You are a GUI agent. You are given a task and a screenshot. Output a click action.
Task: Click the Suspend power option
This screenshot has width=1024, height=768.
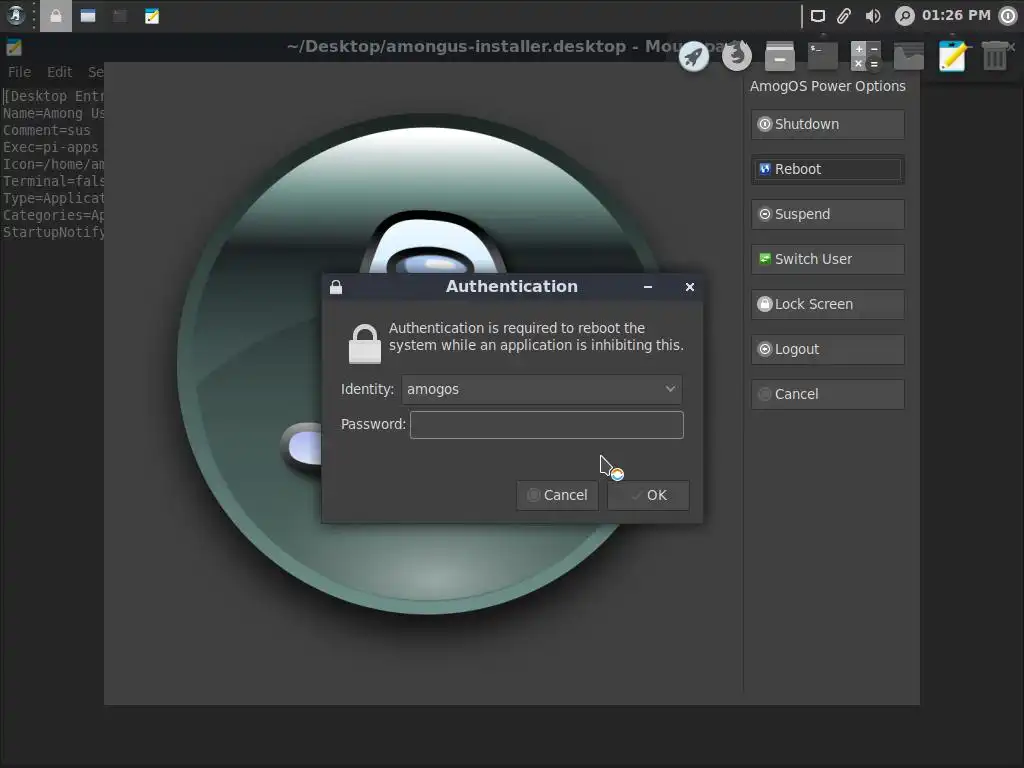pos(827,214)
